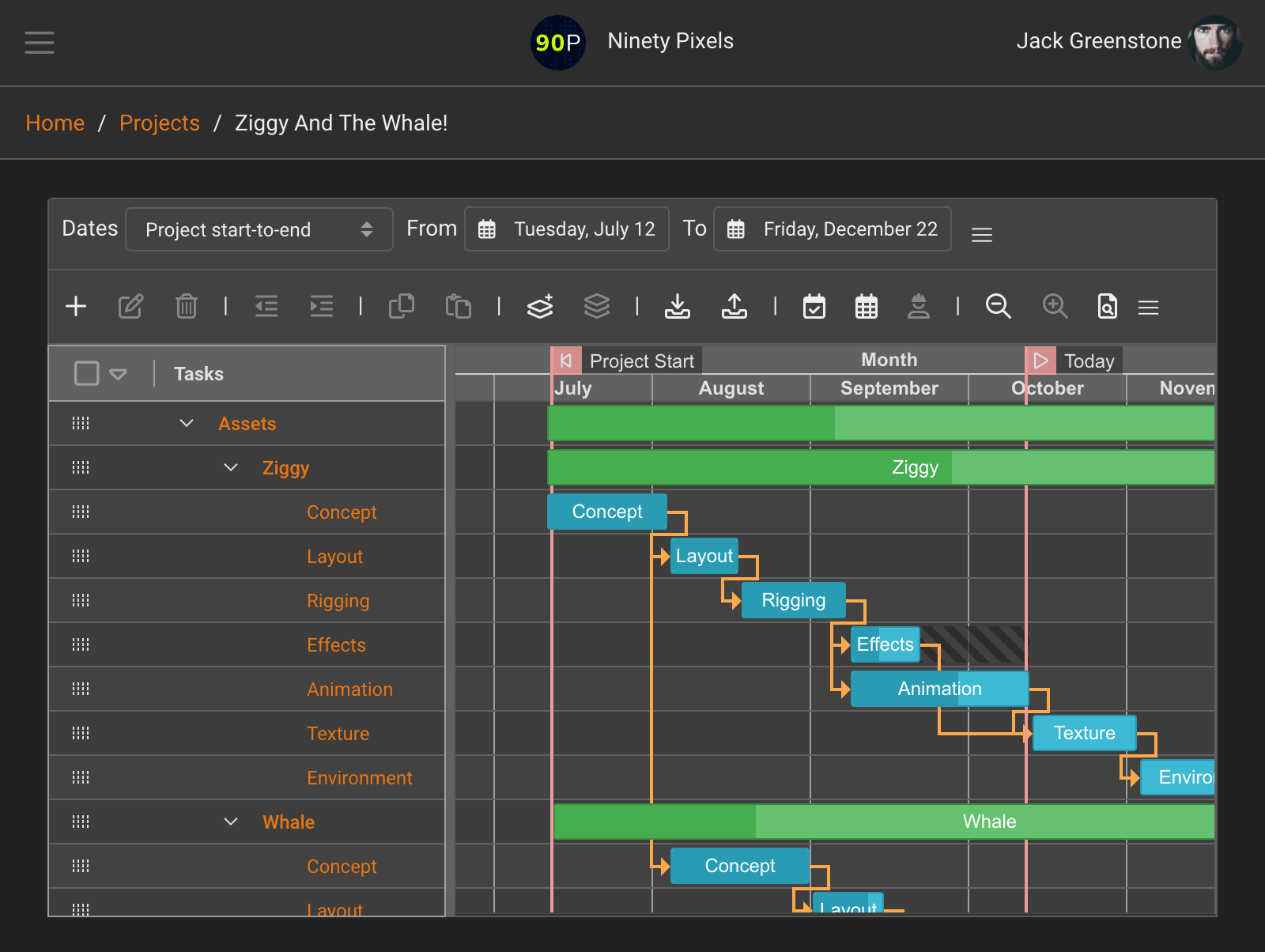This screenshot has width=1265, height=952.
Task: Add a new task with plus icon
Action: (76, 306)
